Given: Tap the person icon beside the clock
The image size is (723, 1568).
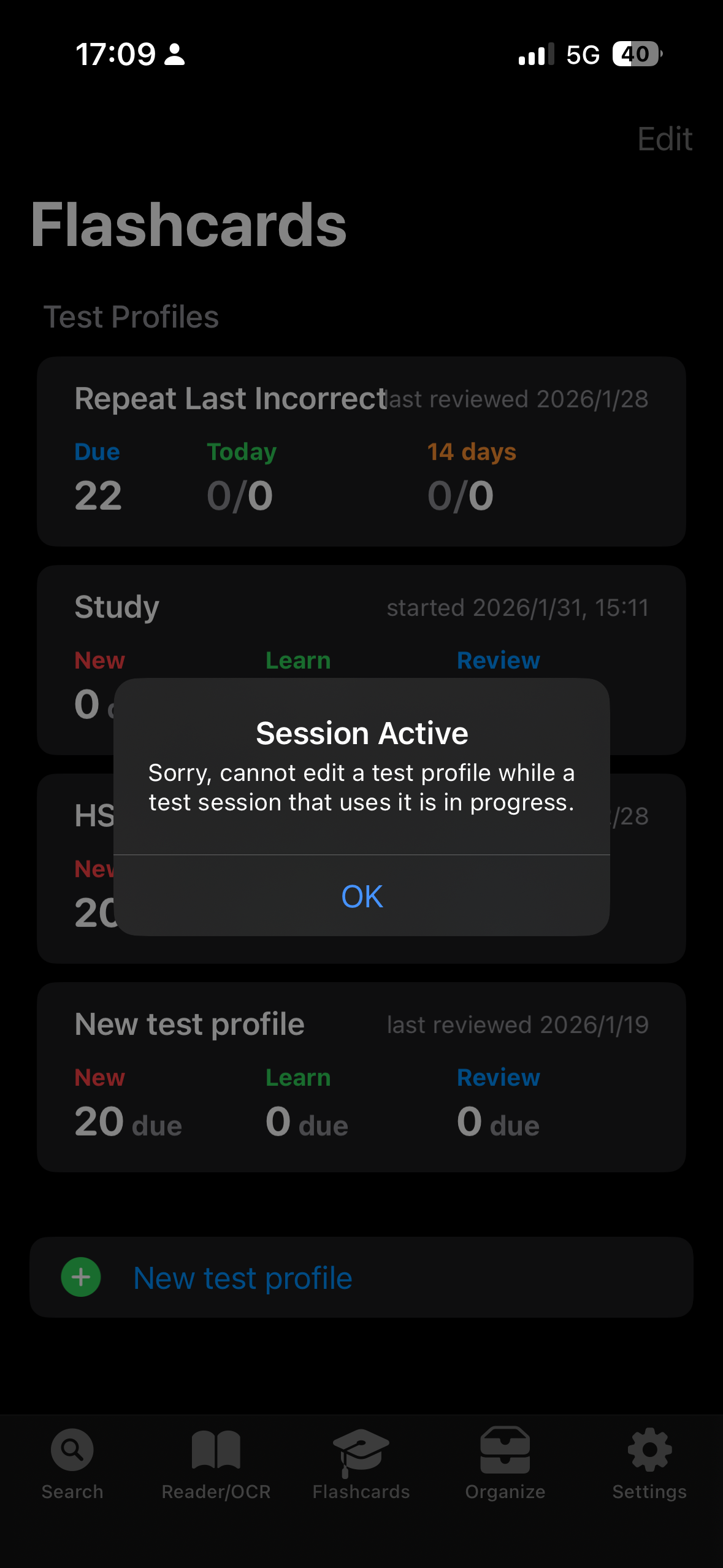Looking at the screenshot, I should (175, 54).
